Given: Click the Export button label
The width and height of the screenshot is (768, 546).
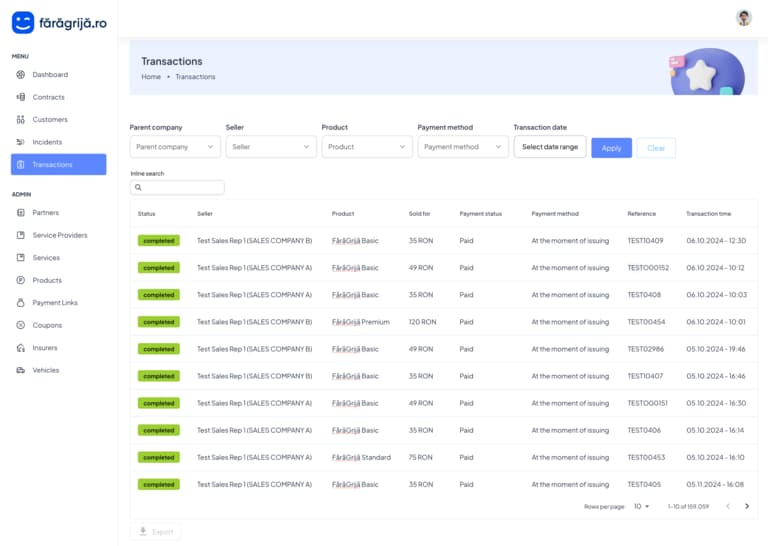Looking at the screenshot, I should coord(163,532).
